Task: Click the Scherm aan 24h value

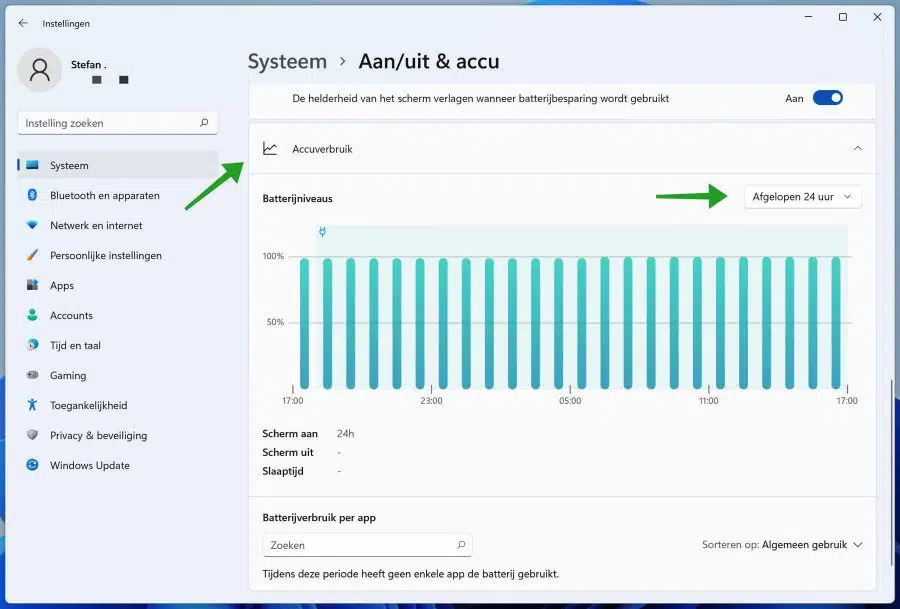Action: [346, 434]
